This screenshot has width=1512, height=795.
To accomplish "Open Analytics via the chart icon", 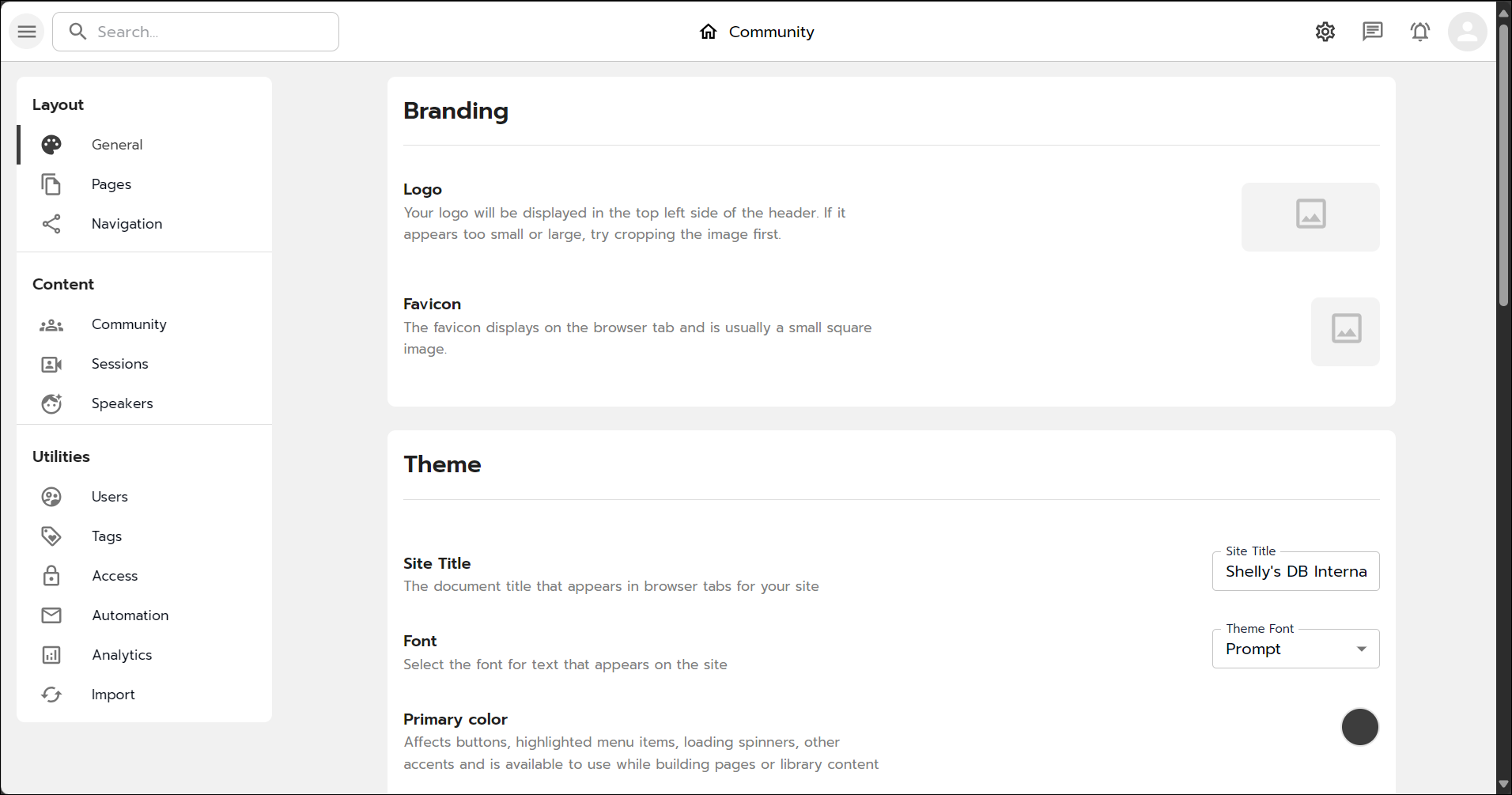I will coord(51,655).
